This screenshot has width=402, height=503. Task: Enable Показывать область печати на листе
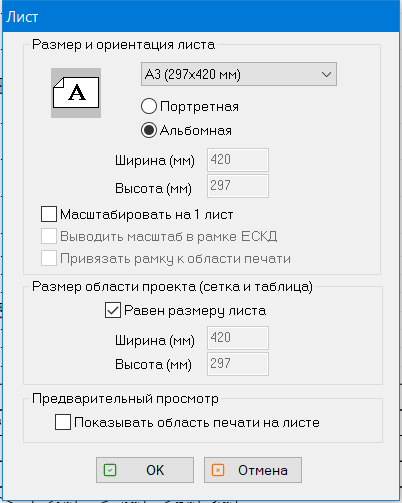[x=63, y=422]
